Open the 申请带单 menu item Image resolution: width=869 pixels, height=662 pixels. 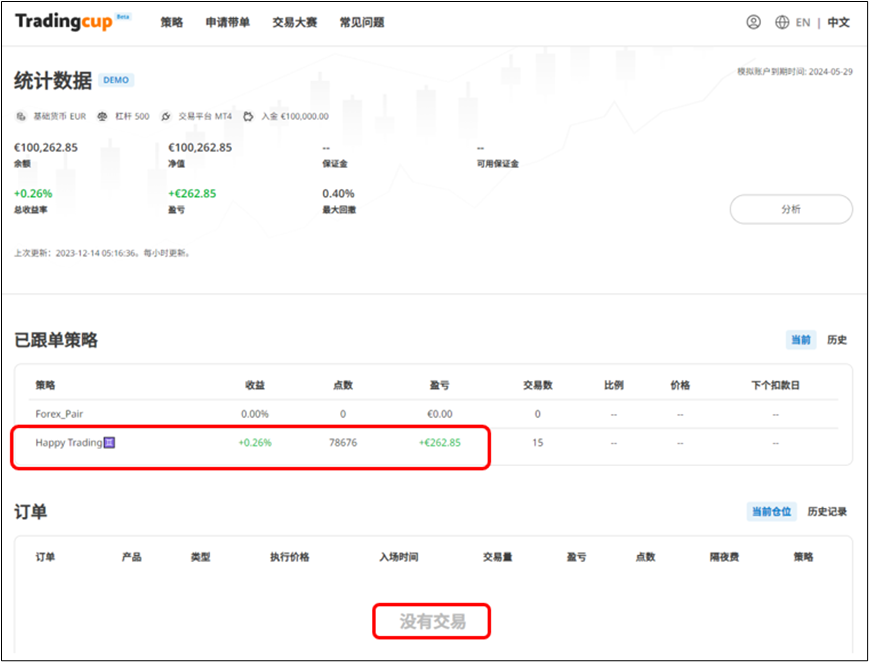[227, 22]
